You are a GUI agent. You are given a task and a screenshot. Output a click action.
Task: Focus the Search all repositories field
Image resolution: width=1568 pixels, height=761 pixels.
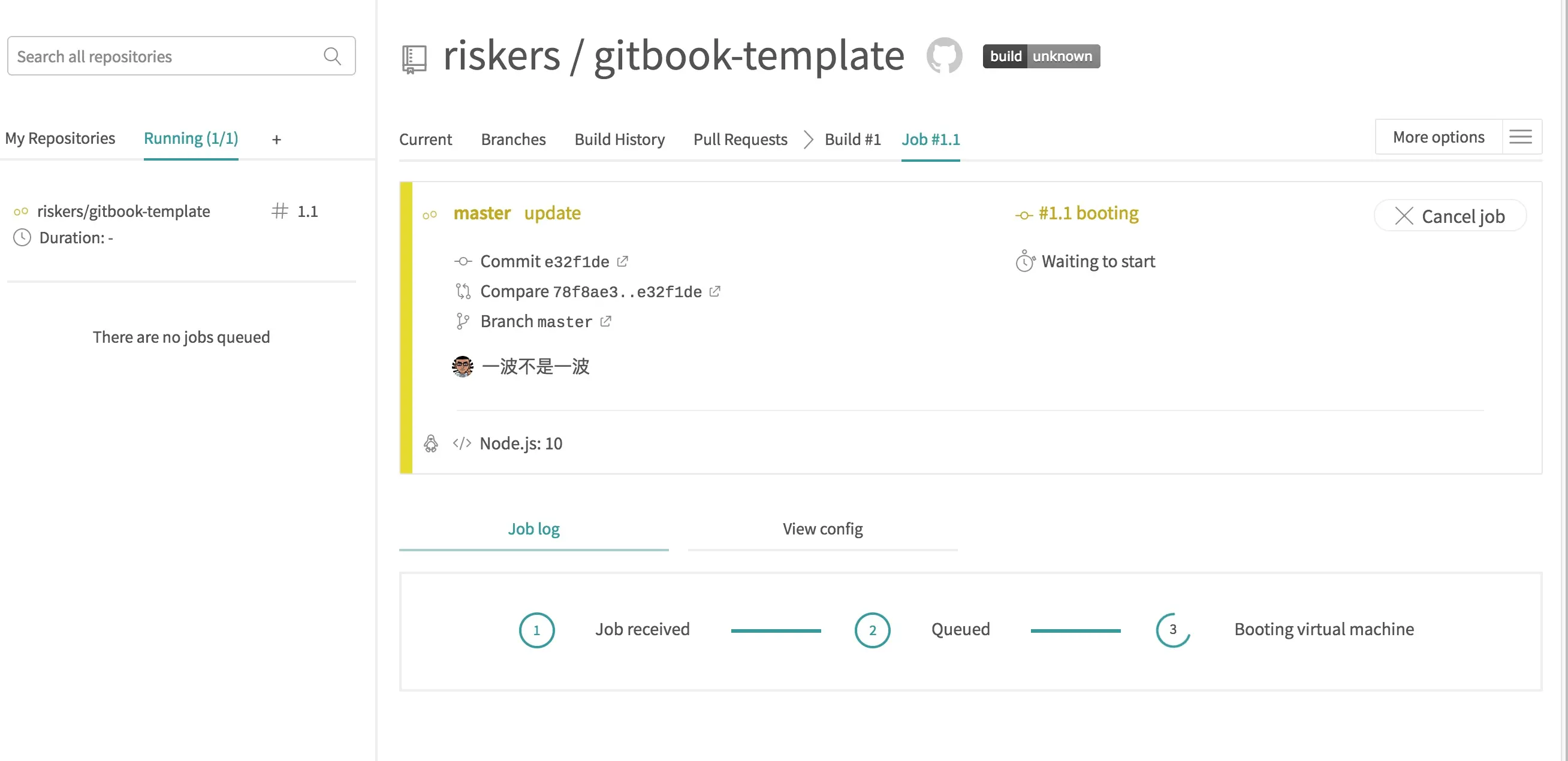click(164, 56)
